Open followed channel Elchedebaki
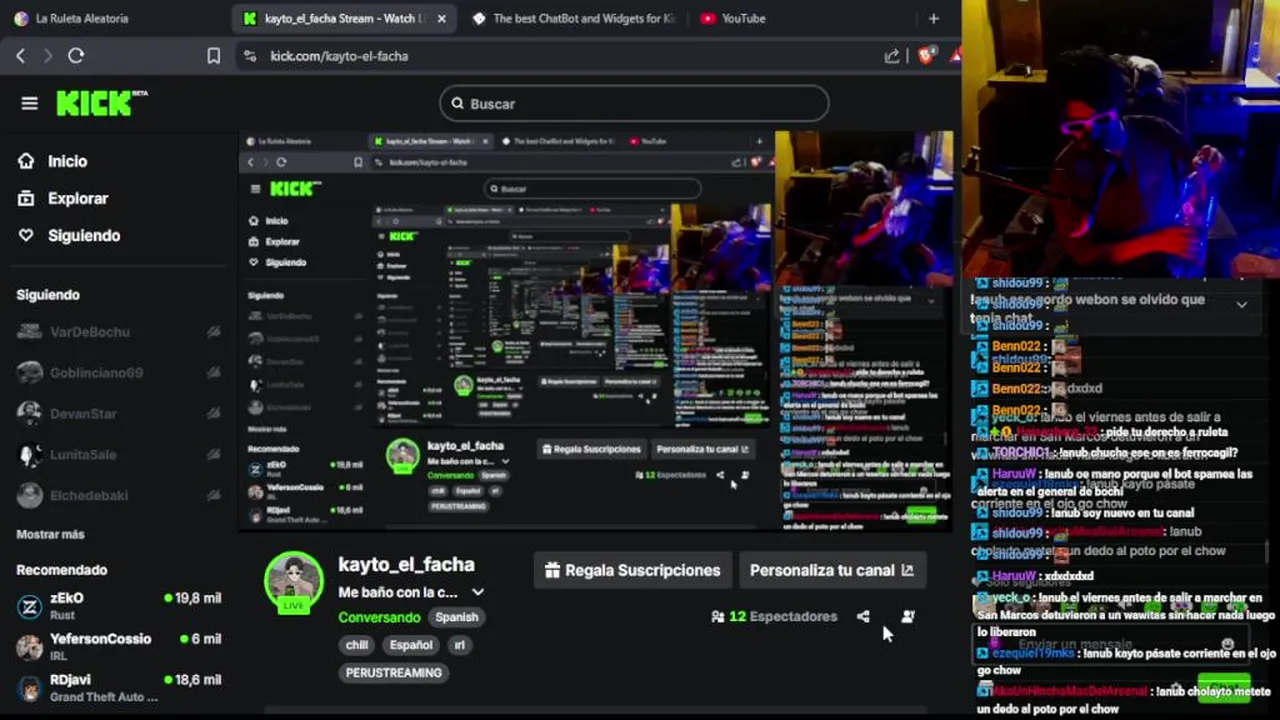 [89, 495]
